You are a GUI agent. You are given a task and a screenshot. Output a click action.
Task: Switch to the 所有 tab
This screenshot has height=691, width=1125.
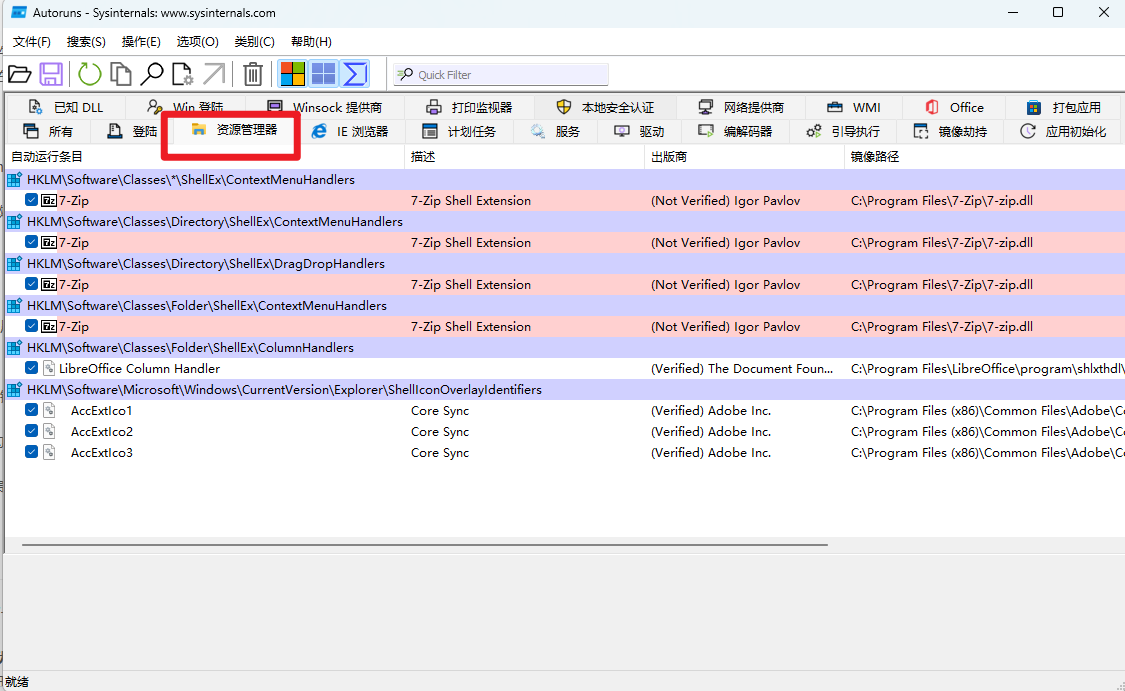click(x=48, y=131)
